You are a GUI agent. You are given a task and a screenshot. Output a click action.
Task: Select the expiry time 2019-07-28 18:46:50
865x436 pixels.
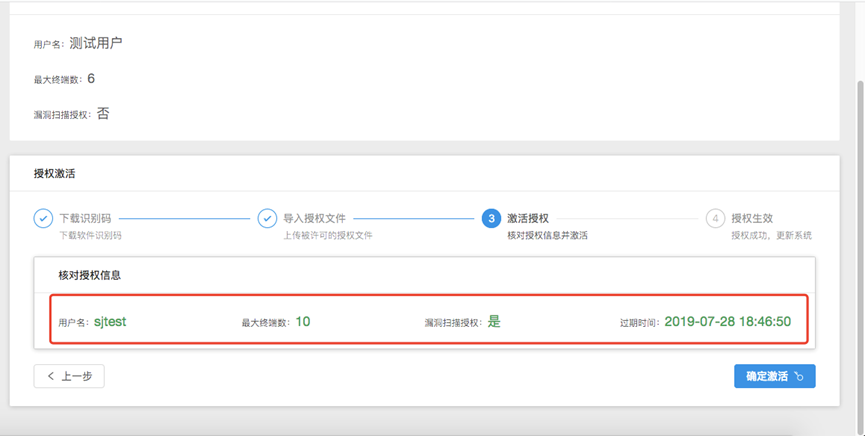[728, 322]
